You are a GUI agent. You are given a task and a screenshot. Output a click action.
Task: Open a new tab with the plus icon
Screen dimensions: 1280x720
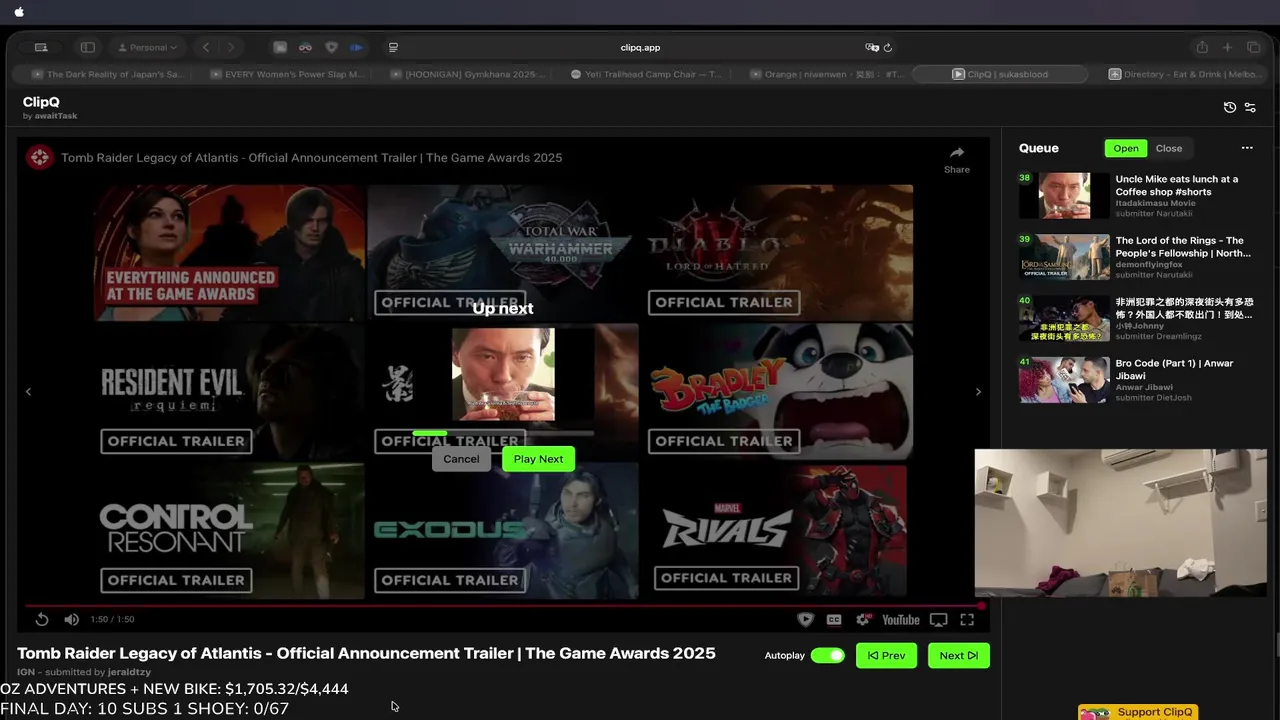coord(1227,47)
